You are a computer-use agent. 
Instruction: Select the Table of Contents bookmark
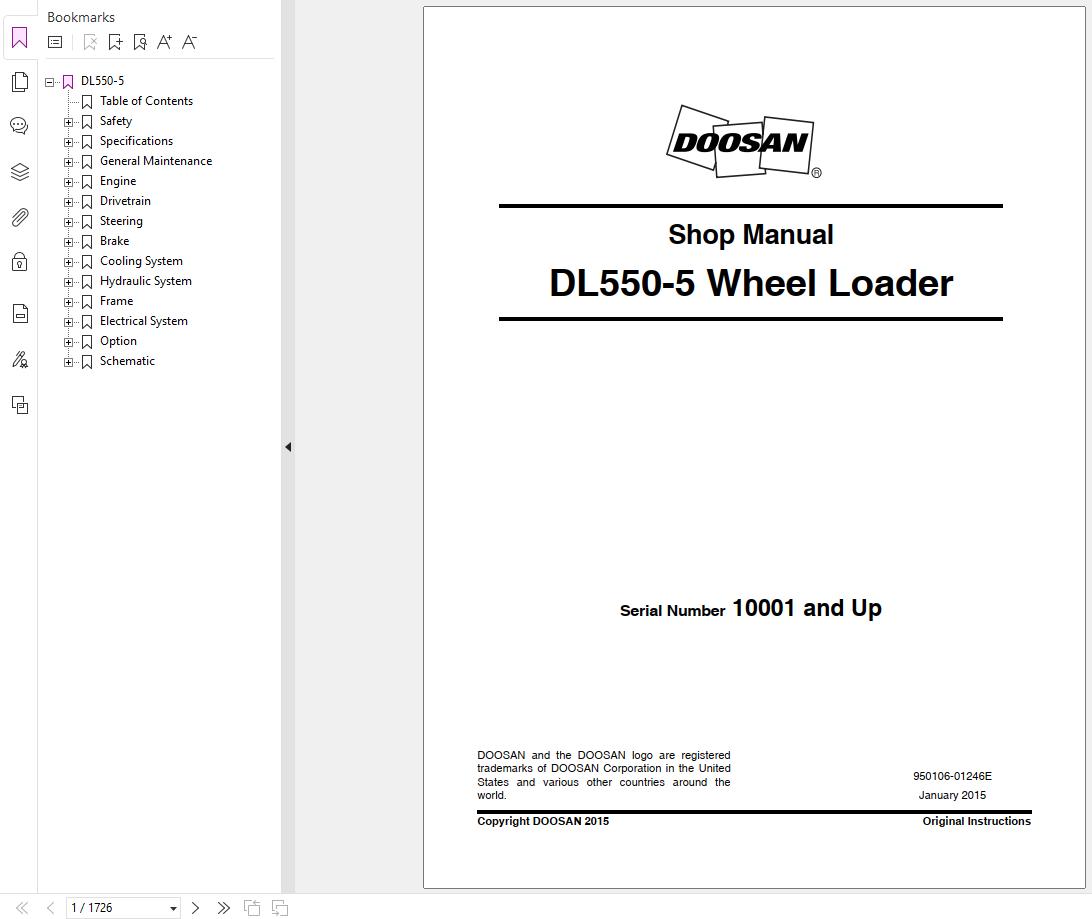tap(146, 101)
